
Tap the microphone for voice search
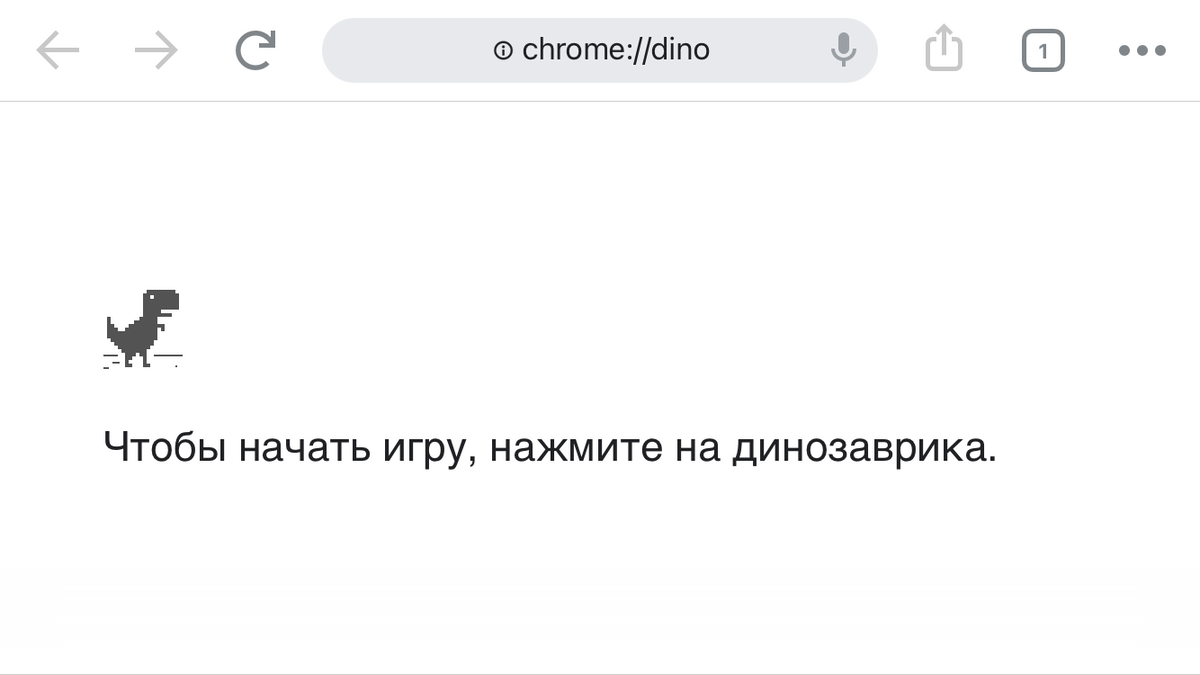pyautogui.click(x=843, y=49)
